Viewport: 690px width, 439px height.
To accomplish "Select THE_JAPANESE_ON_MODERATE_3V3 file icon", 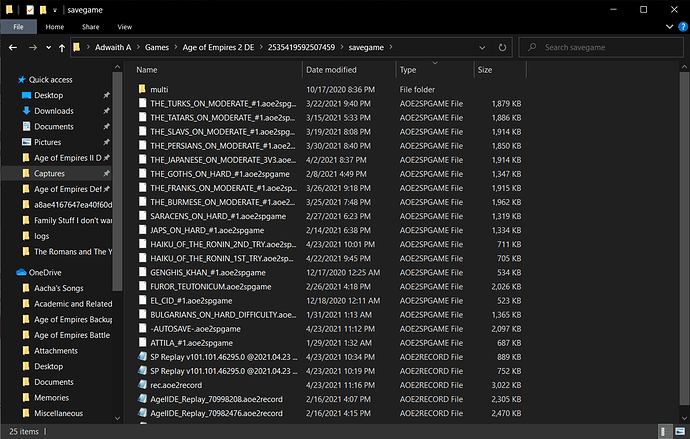I will tap(142, 160).
